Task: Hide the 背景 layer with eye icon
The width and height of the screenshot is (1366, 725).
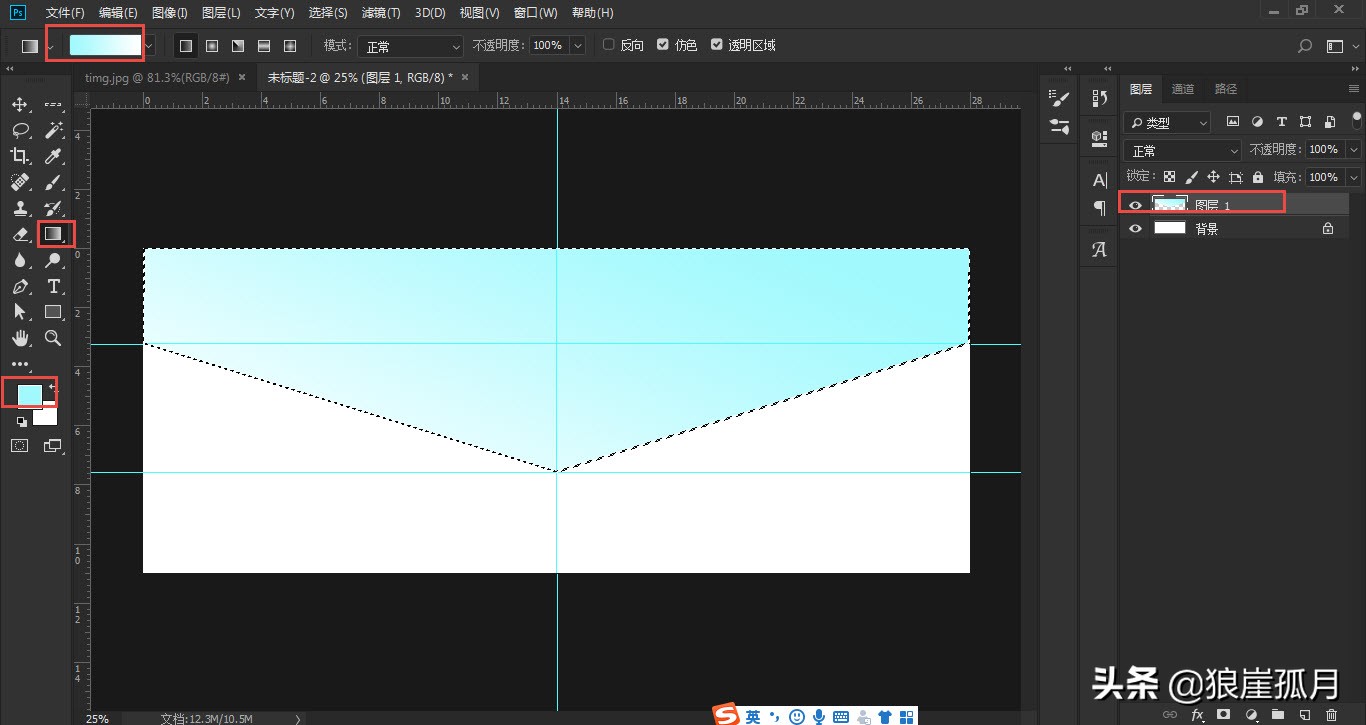Action: 1135,228
